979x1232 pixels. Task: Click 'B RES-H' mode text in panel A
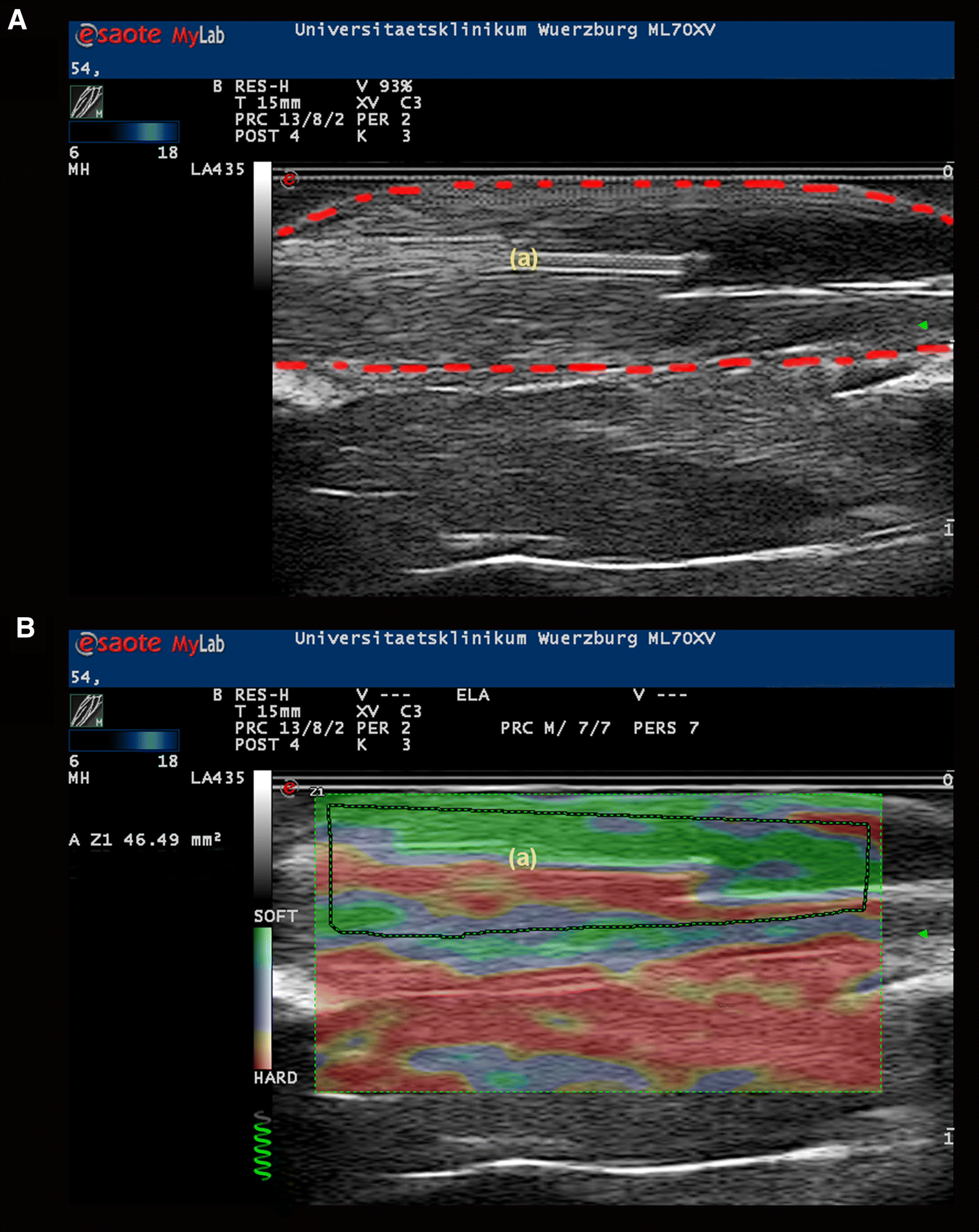[x=250, y=87]
